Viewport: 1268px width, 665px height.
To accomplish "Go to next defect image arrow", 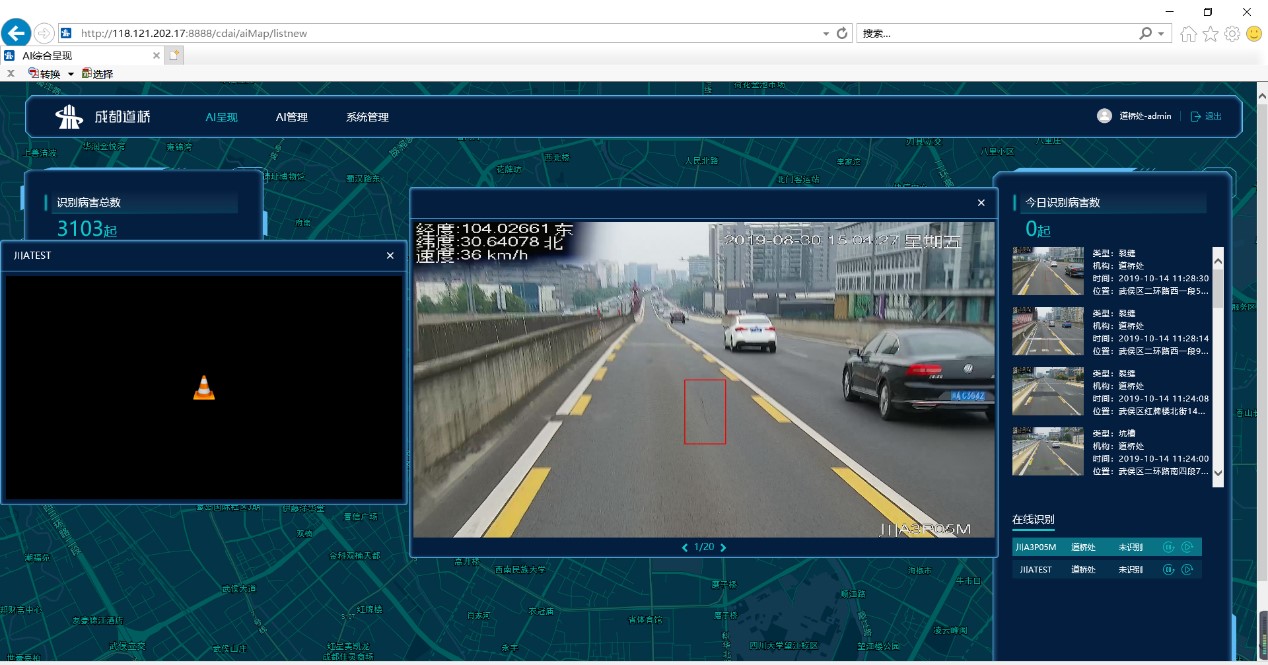I will click(723, 547).
